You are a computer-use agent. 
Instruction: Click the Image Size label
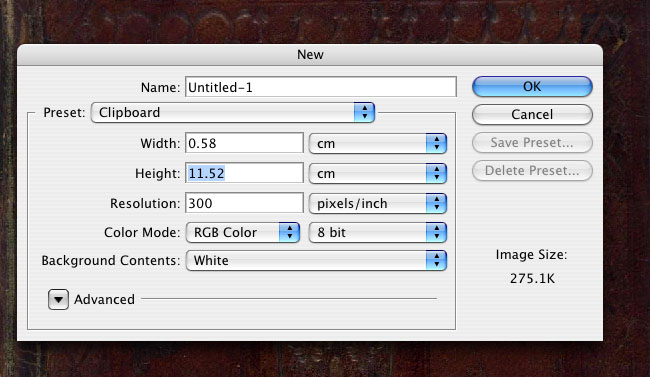(531, 255)
